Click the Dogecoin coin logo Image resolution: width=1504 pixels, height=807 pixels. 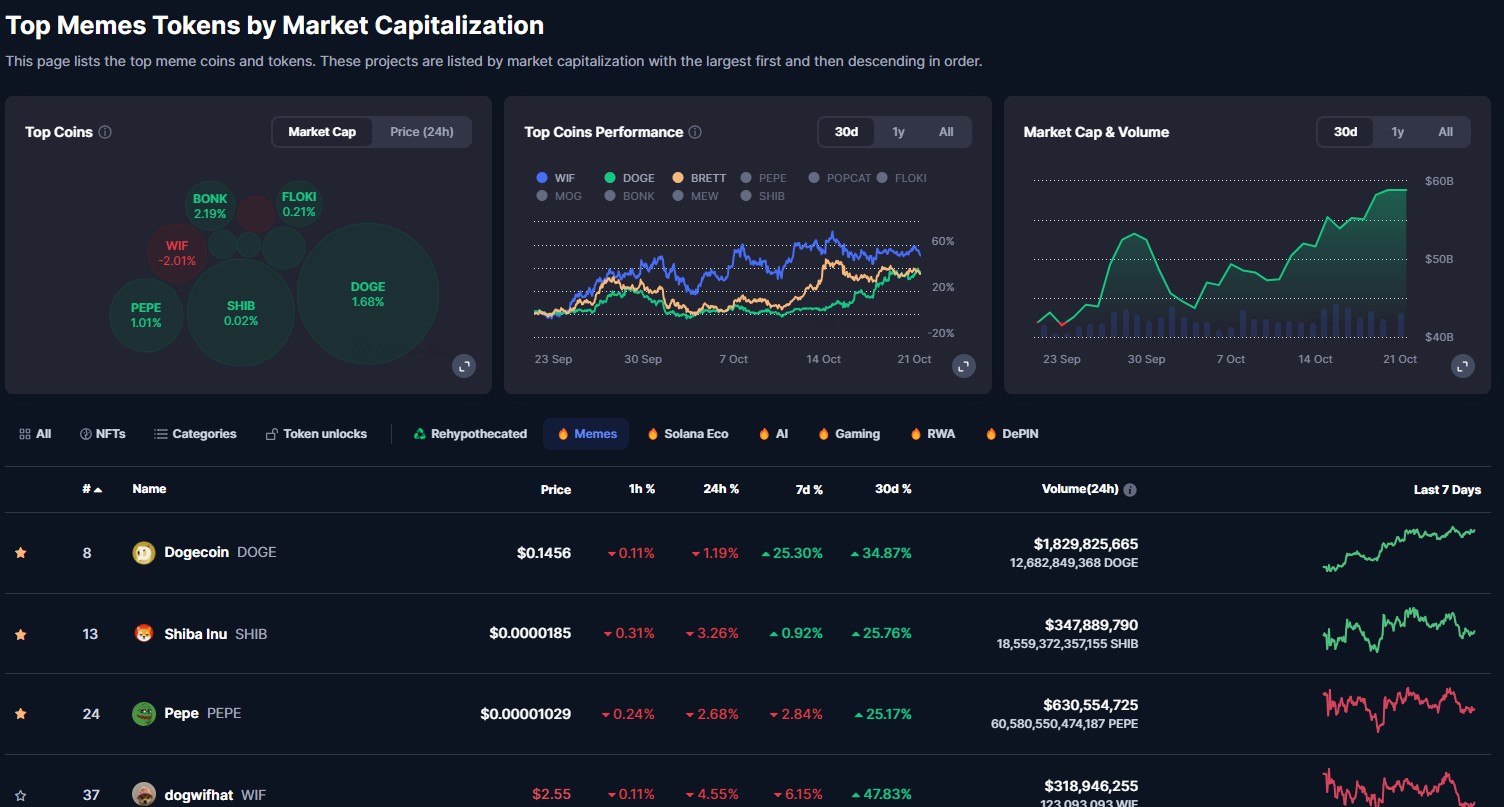pyautogui.click(x=144, y=553)
